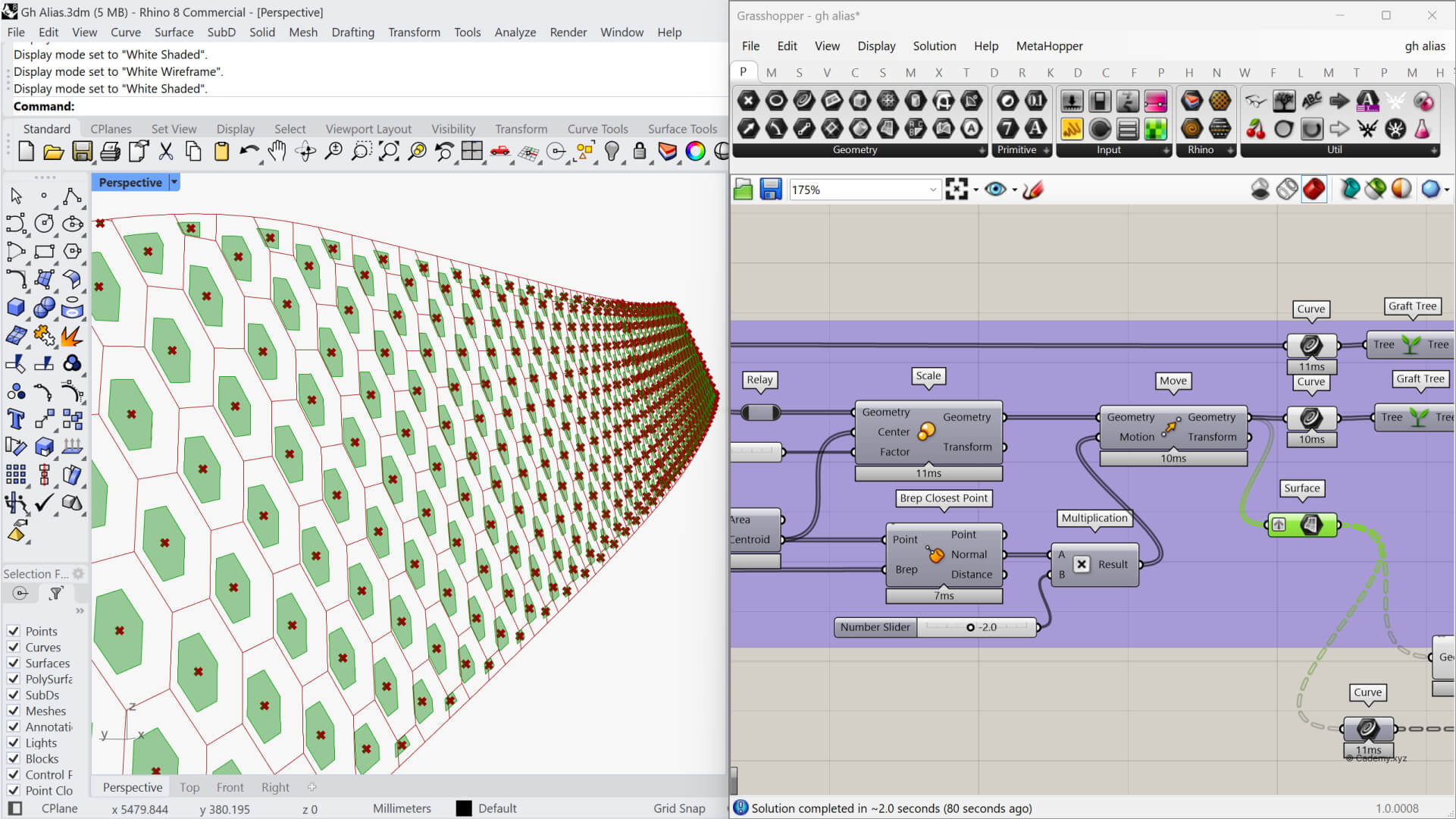Open the 175% zoom level dropdown
The height and width of the screenshot is (819, 1456).
coord(933,190)
